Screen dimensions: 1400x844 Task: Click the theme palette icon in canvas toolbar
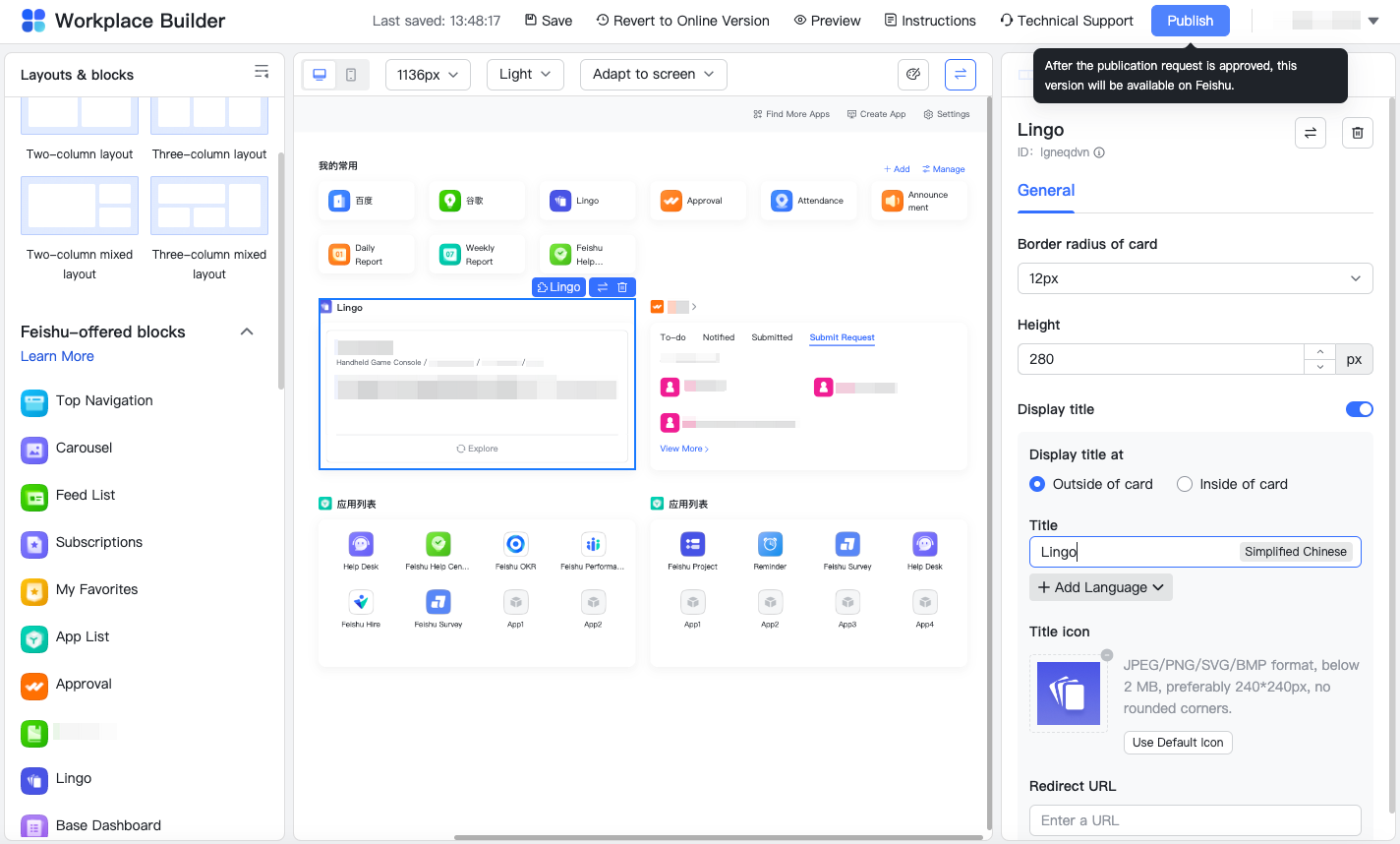point(913,75)
